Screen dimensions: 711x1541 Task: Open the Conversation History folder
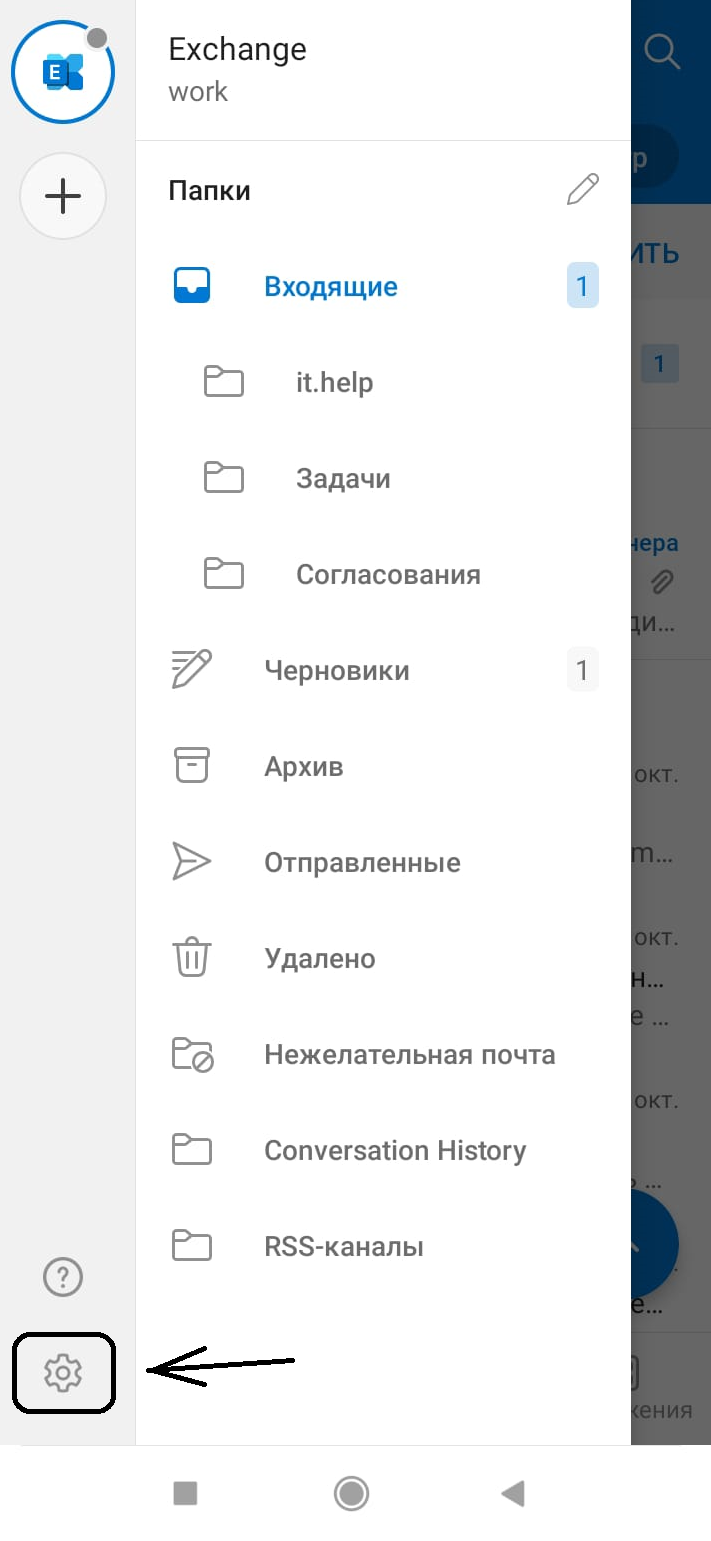pos(394,1151)
